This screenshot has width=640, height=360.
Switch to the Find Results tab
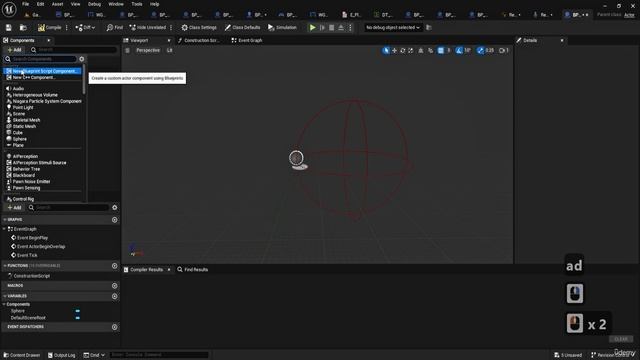[193, 269]
